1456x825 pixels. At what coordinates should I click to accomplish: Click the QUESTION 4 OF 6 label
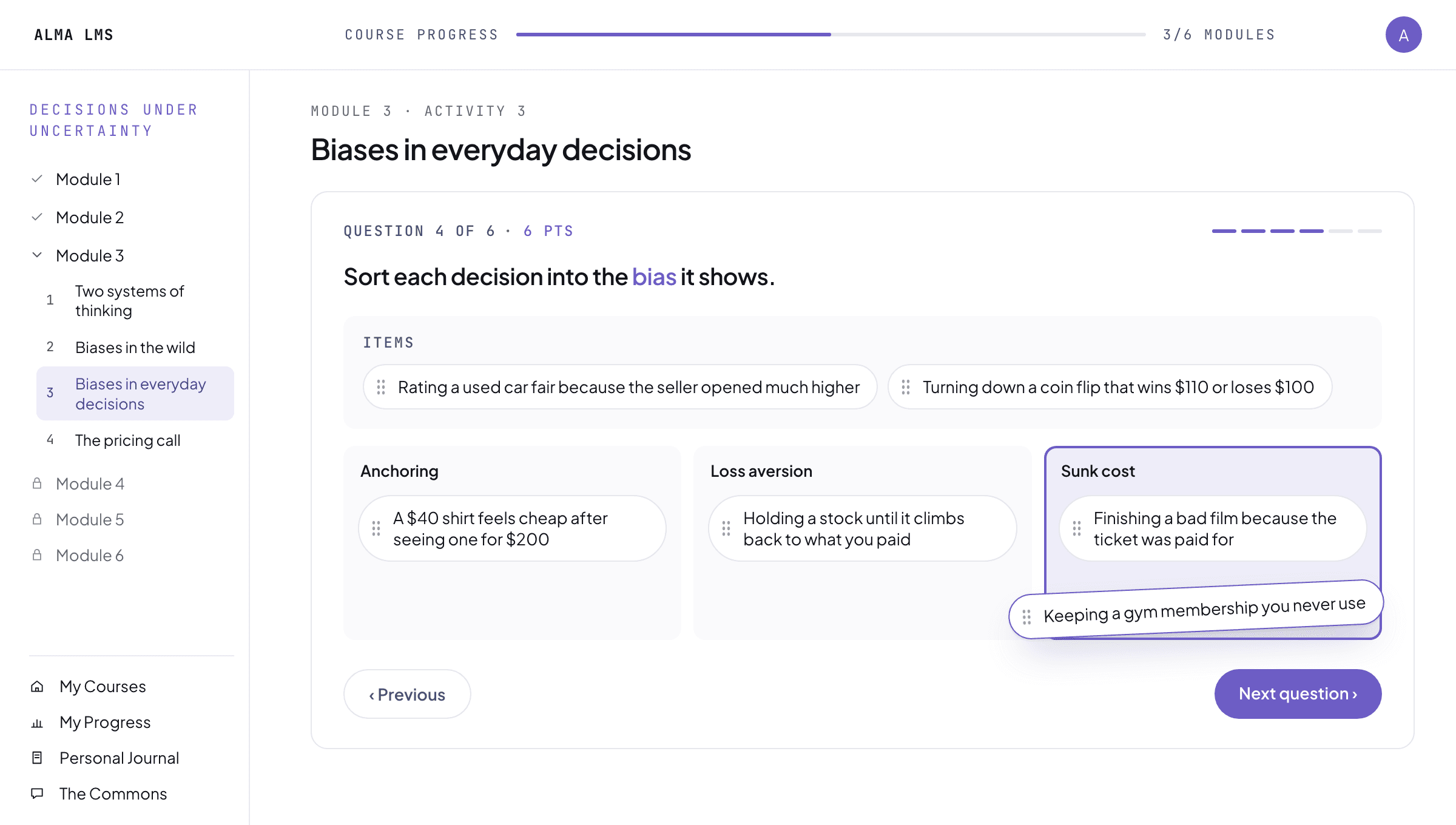419,231
